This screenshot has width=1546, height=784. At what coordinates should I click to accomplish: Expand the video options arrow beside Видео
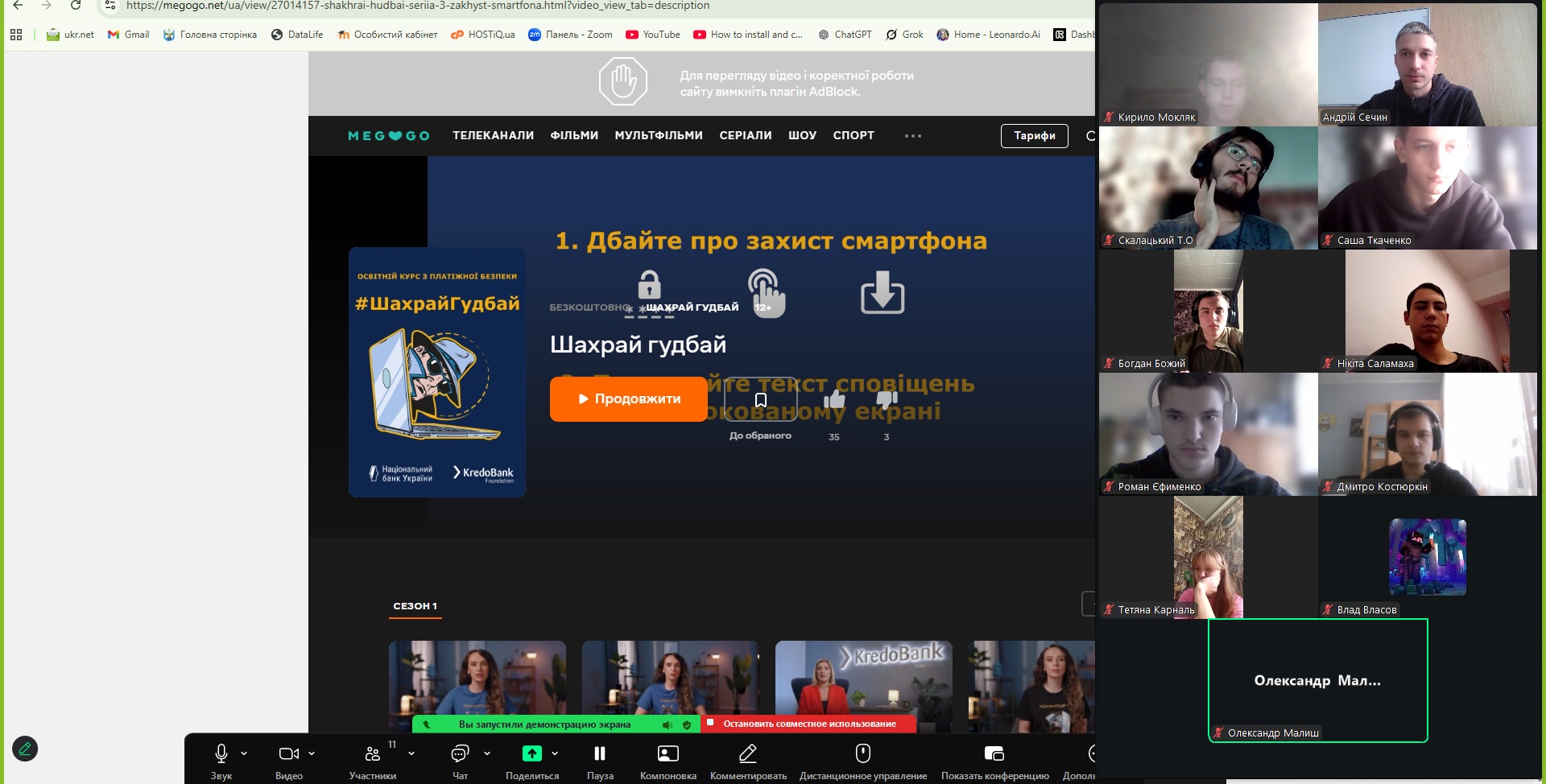click(312, 753)
